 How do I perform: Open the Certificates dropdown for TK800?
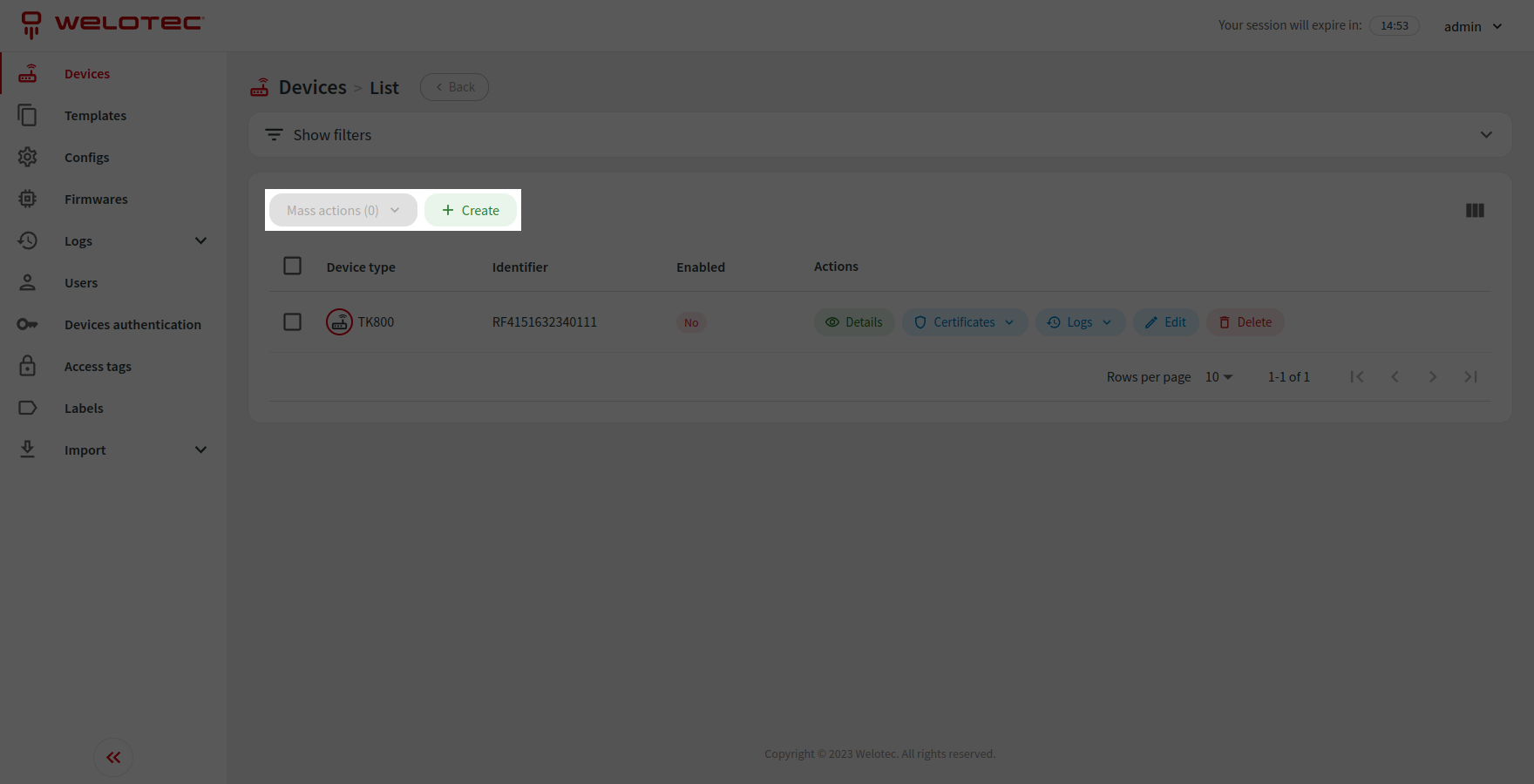pyautogui.click(x=965, y=322)
